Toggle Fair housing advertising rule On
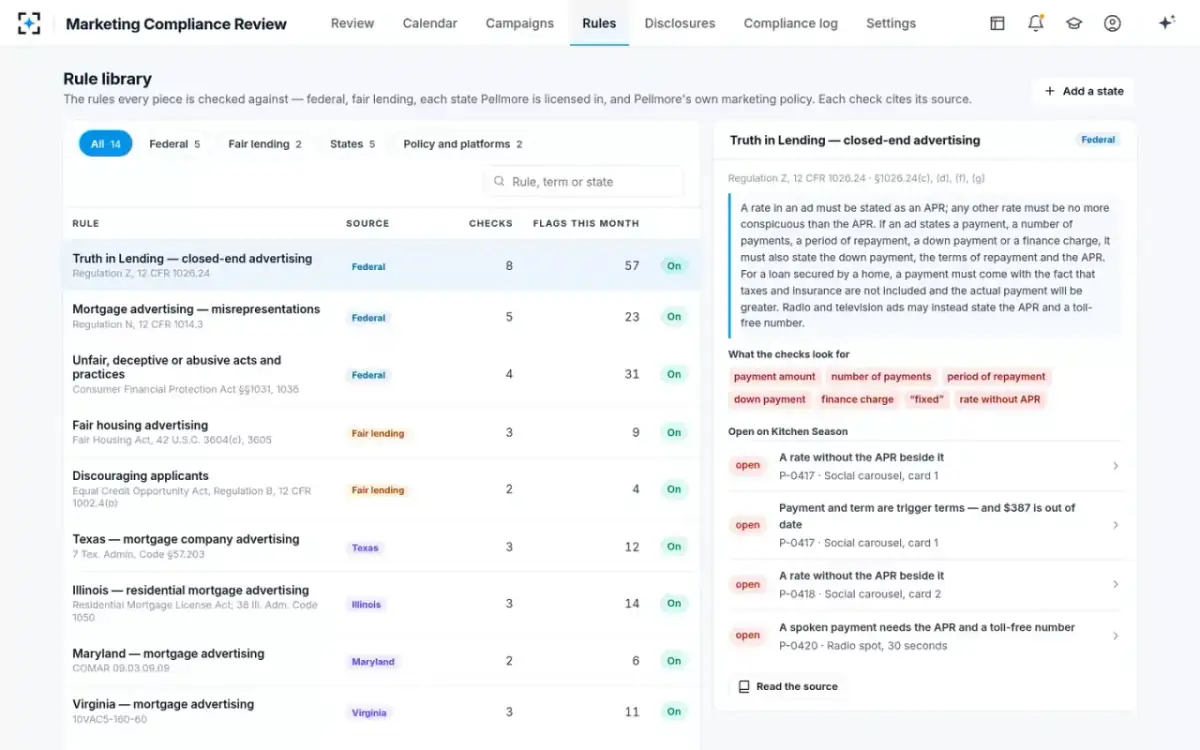This screenshot has height=750, width=1200. point(674,432)
